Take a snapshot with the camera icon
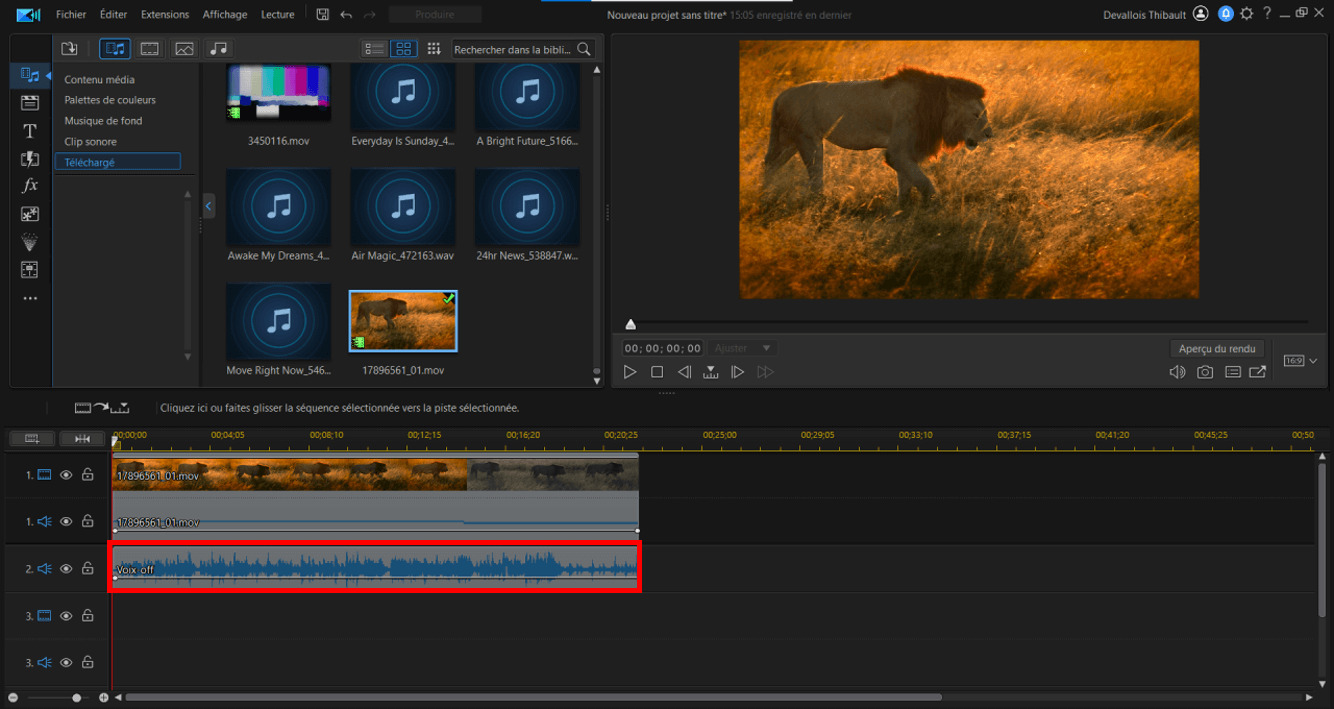 [x=1205, y=372]
